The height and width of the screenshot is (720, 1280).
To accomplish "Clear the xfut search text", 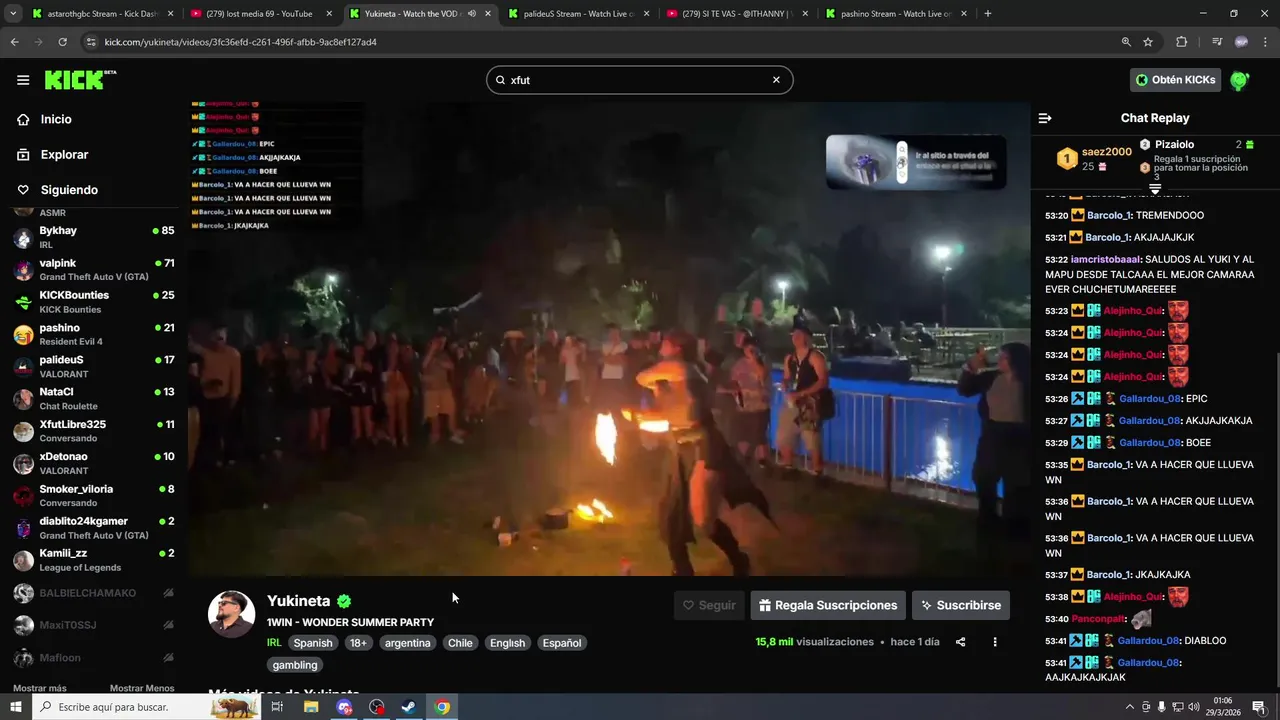I will point(775,80).
